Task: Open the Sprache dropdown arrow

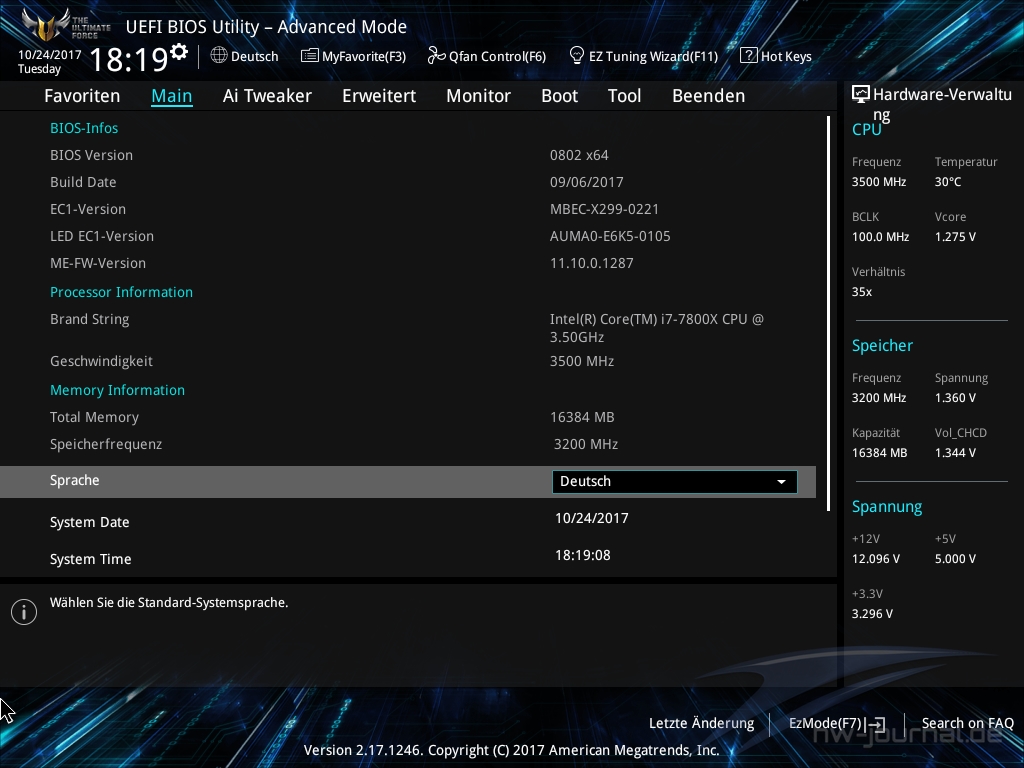Action: click(x=781, y=482)
